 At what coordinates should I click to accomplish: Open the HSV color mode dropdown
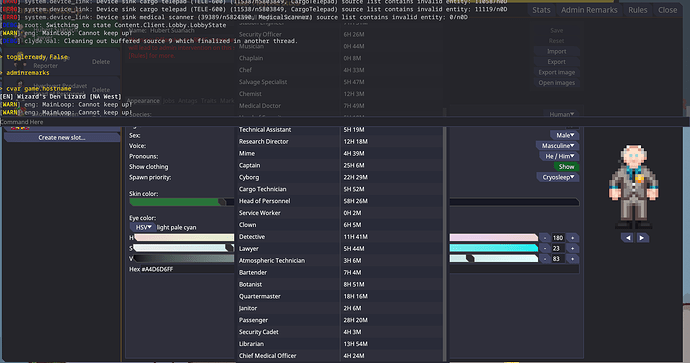(143, 227)
